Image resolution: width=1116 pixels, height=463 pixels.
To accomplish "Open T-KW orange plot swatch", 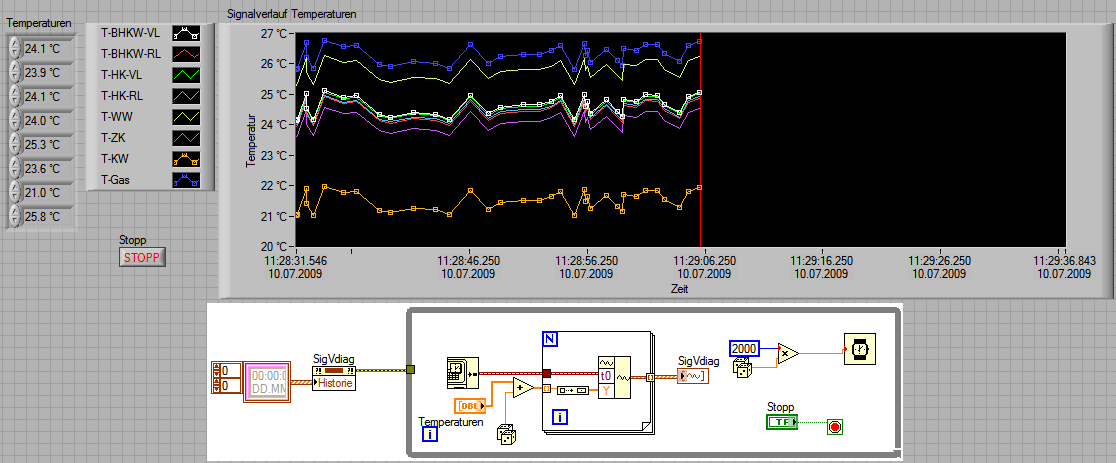I will click(186, 159).
